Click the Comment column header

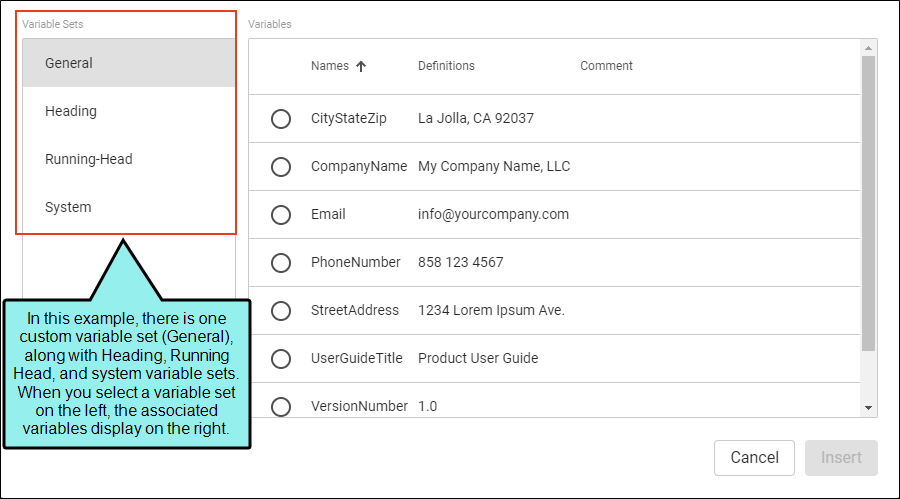tap(606, 66)
